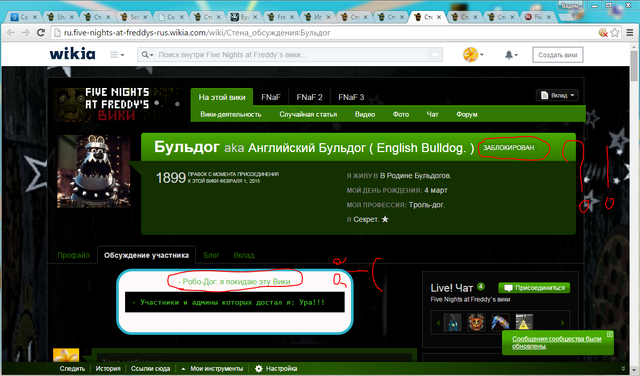
Task: Open the Фото menu item
Action: (x=401, y=114)
